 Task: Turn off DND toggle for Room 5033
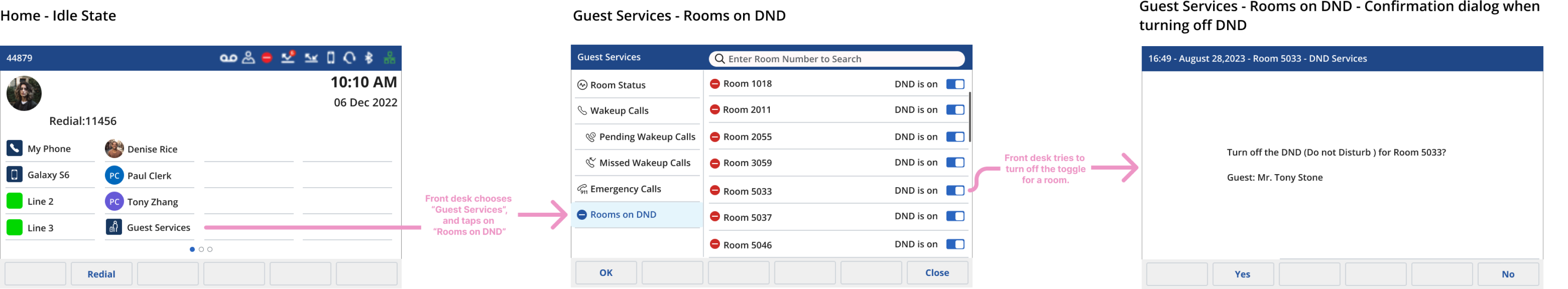coord(955,191)
